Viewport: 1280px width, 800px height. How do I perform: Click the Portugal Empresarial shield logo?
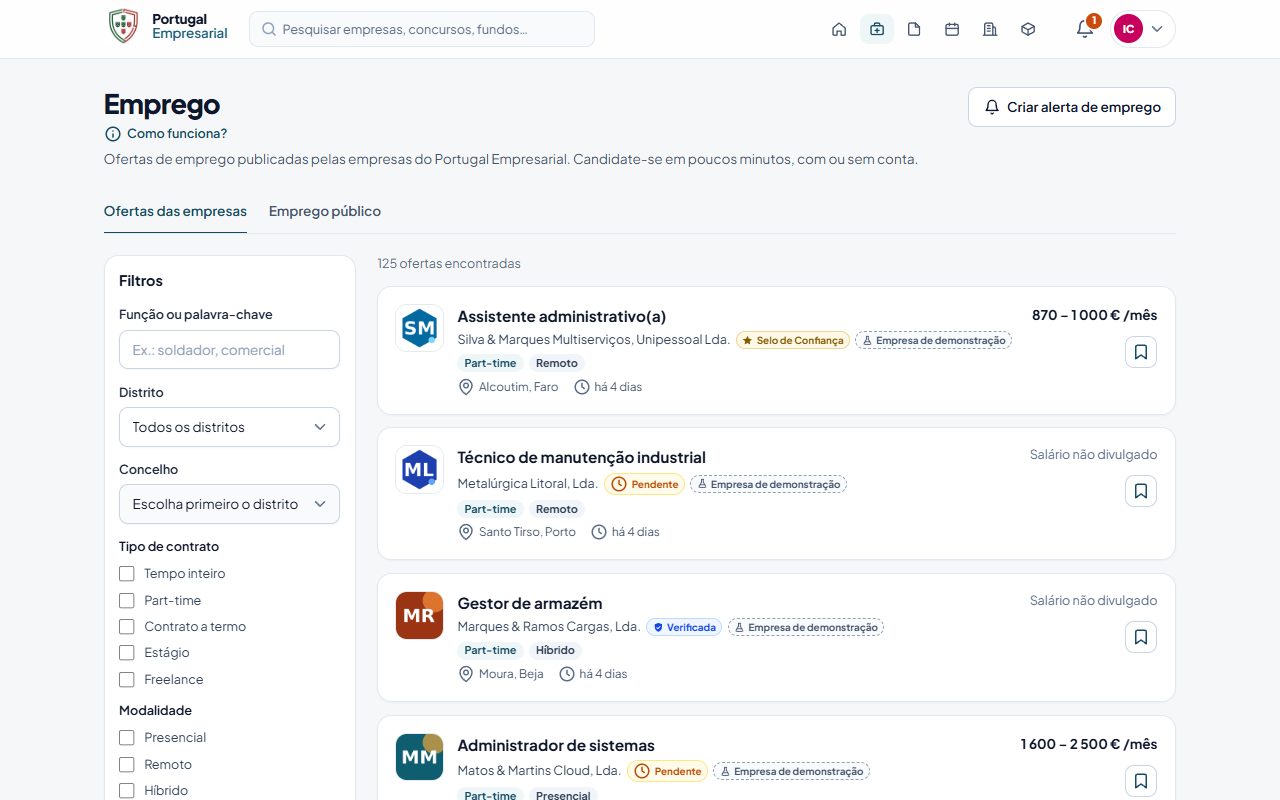tap(123, 26)
